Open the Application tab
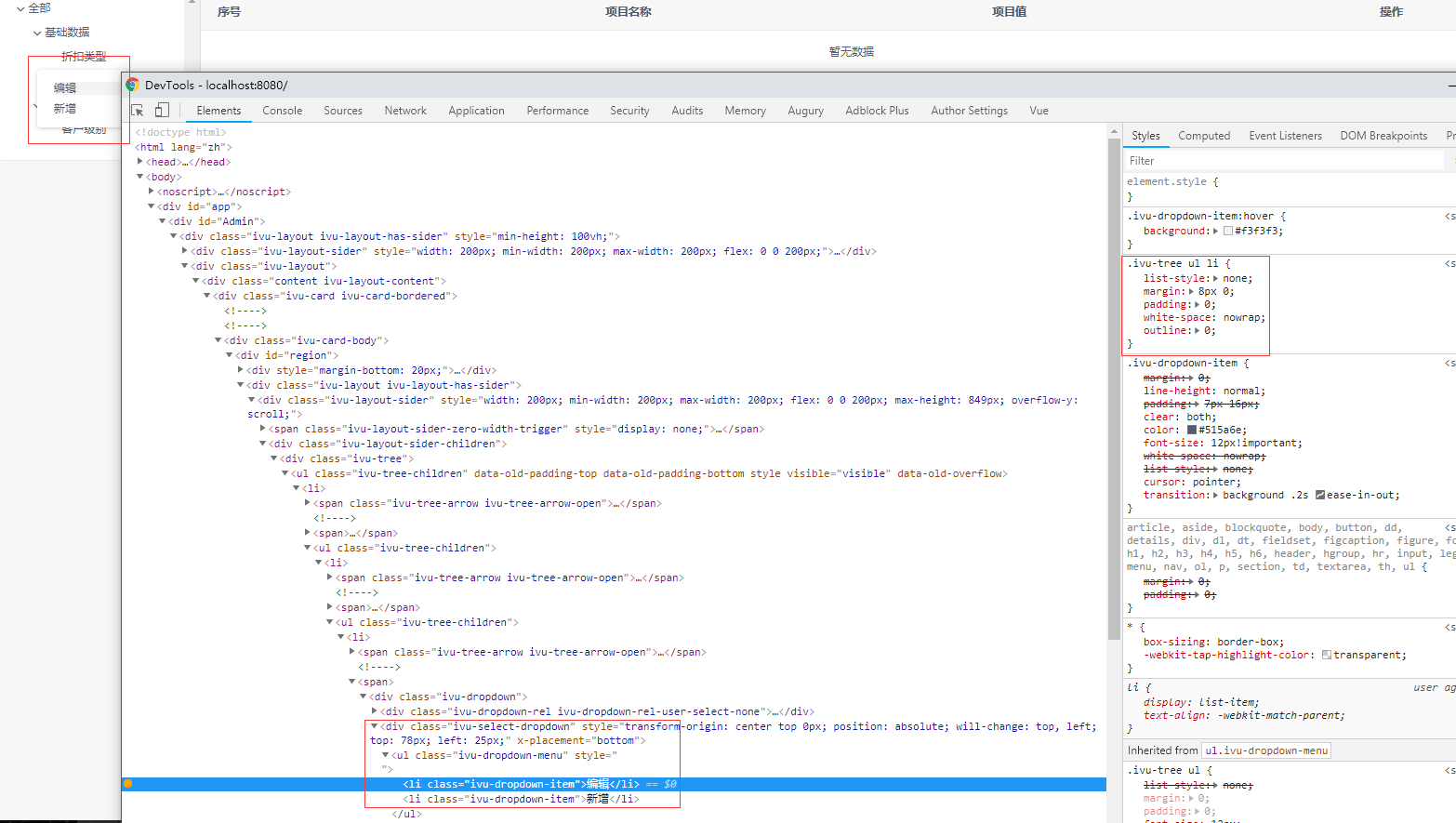This screenshot has height=823, width=1456. tap(476, 111)
